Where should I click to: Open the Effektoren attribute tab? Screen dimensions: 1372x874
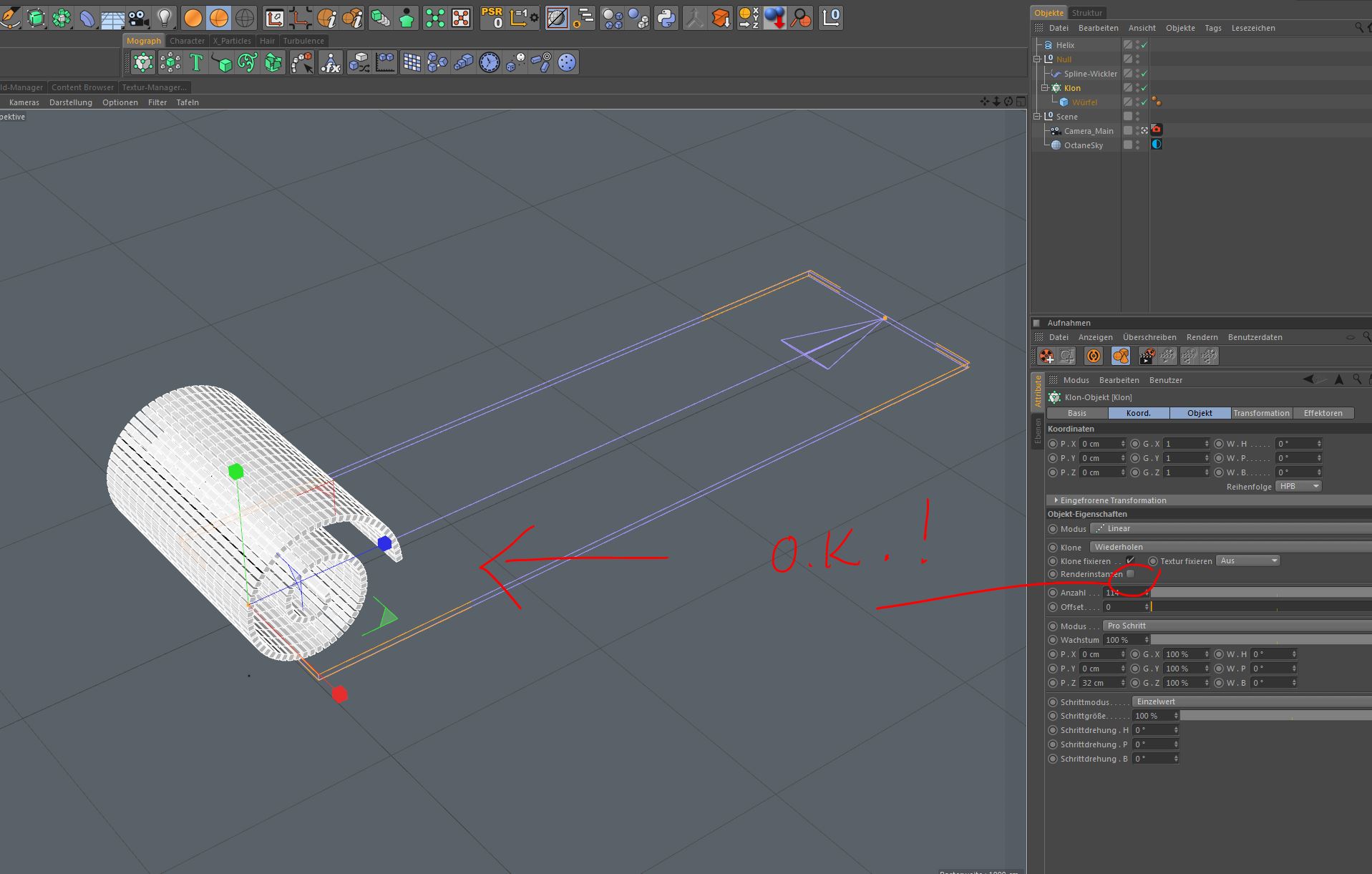click(1323, 413)
